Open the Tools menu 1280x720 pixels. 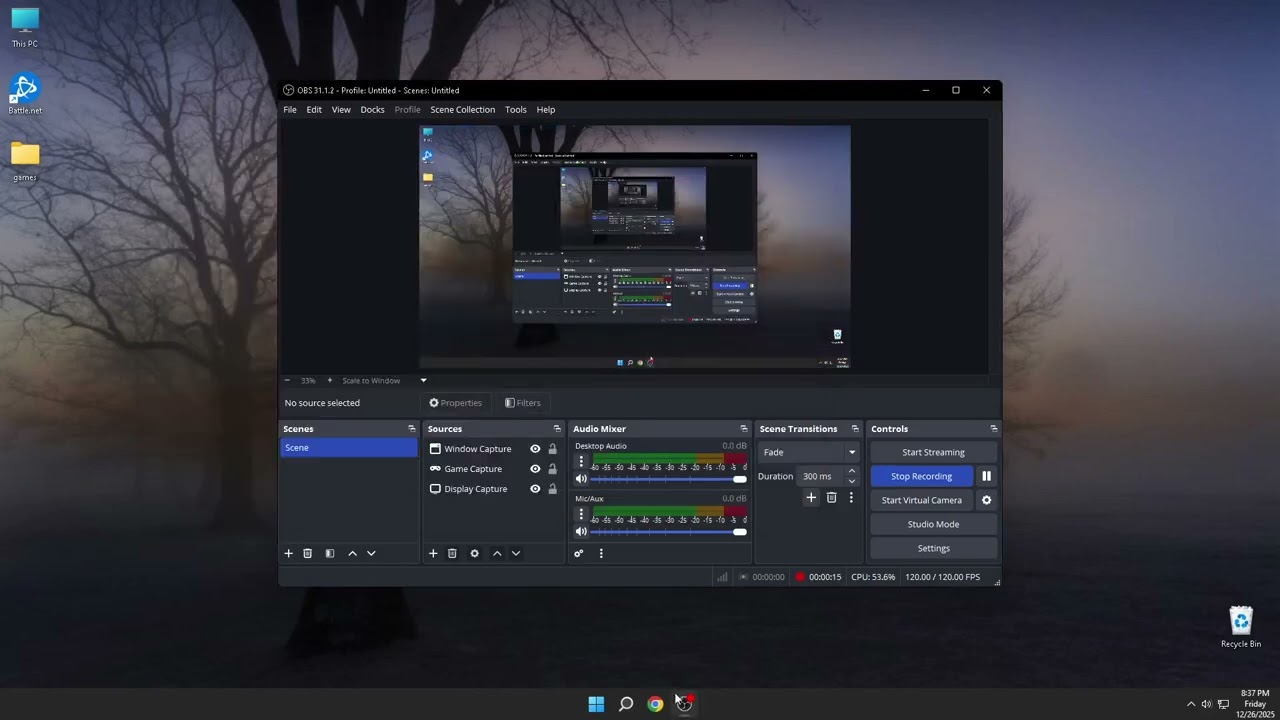[516, 110]
